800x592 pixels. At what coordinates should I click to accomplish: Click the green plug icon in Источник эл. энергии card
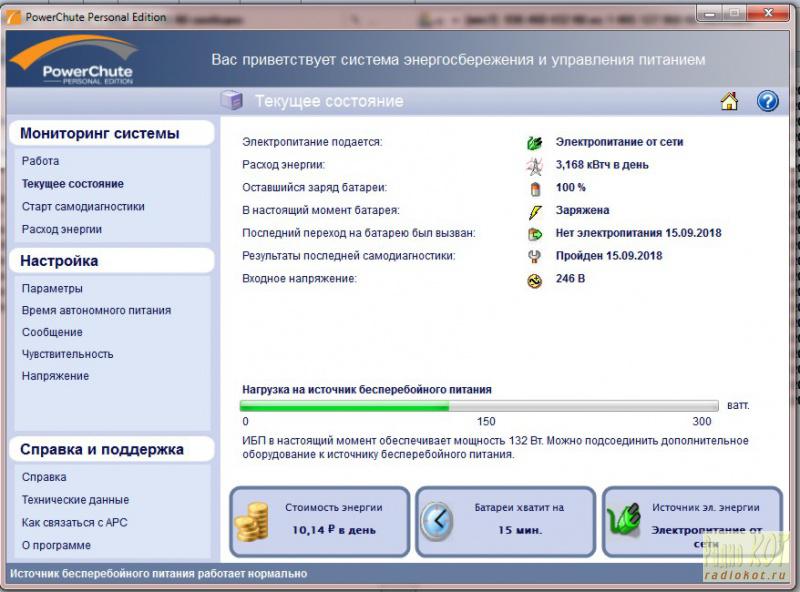[624, 520]
